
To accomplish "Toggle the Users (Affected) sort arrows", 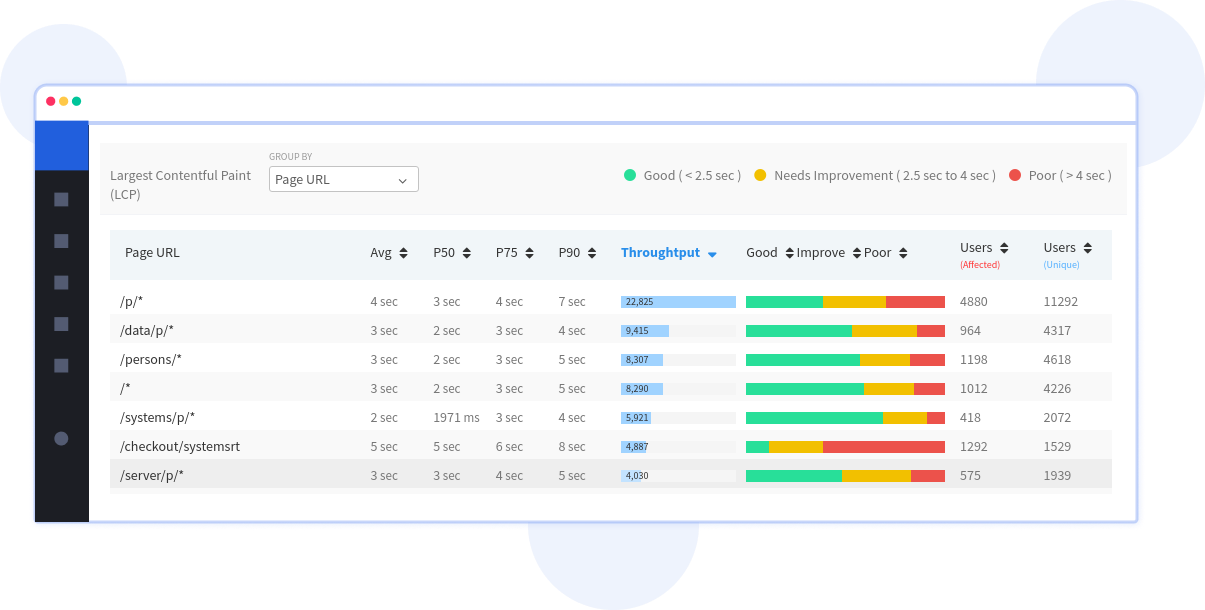I will (1005, 247).
